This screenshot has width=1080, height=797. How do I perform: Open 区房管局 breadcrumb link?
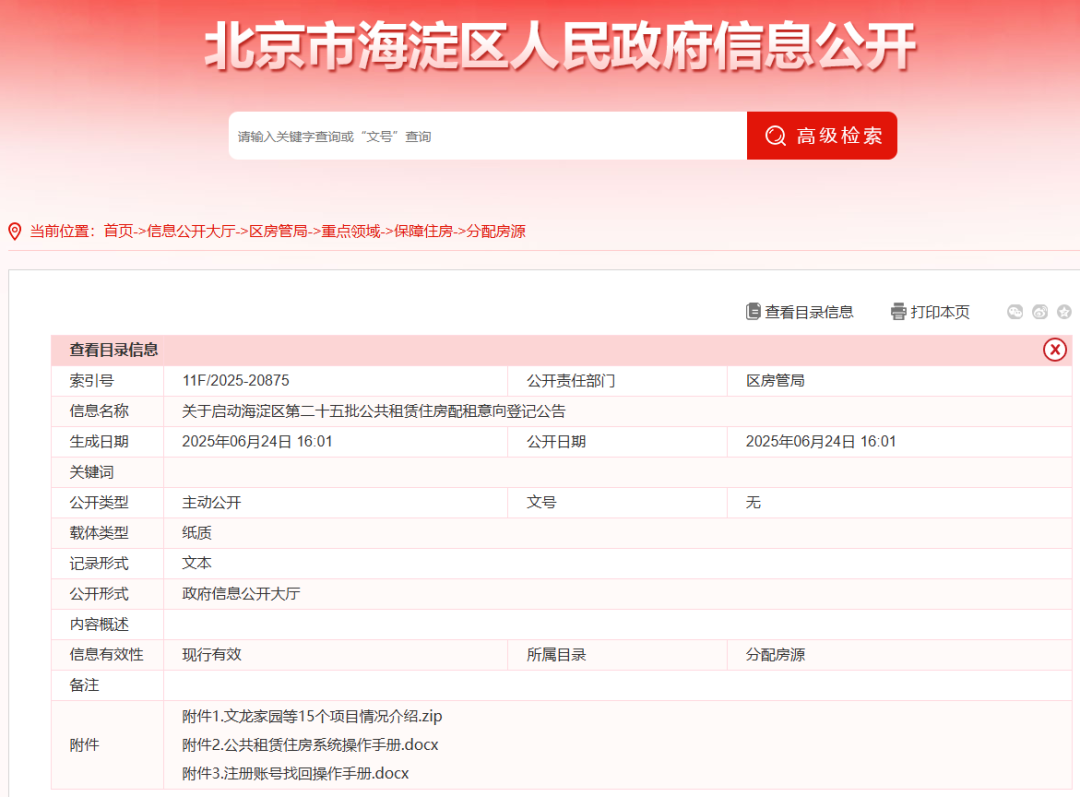point(278,231)
